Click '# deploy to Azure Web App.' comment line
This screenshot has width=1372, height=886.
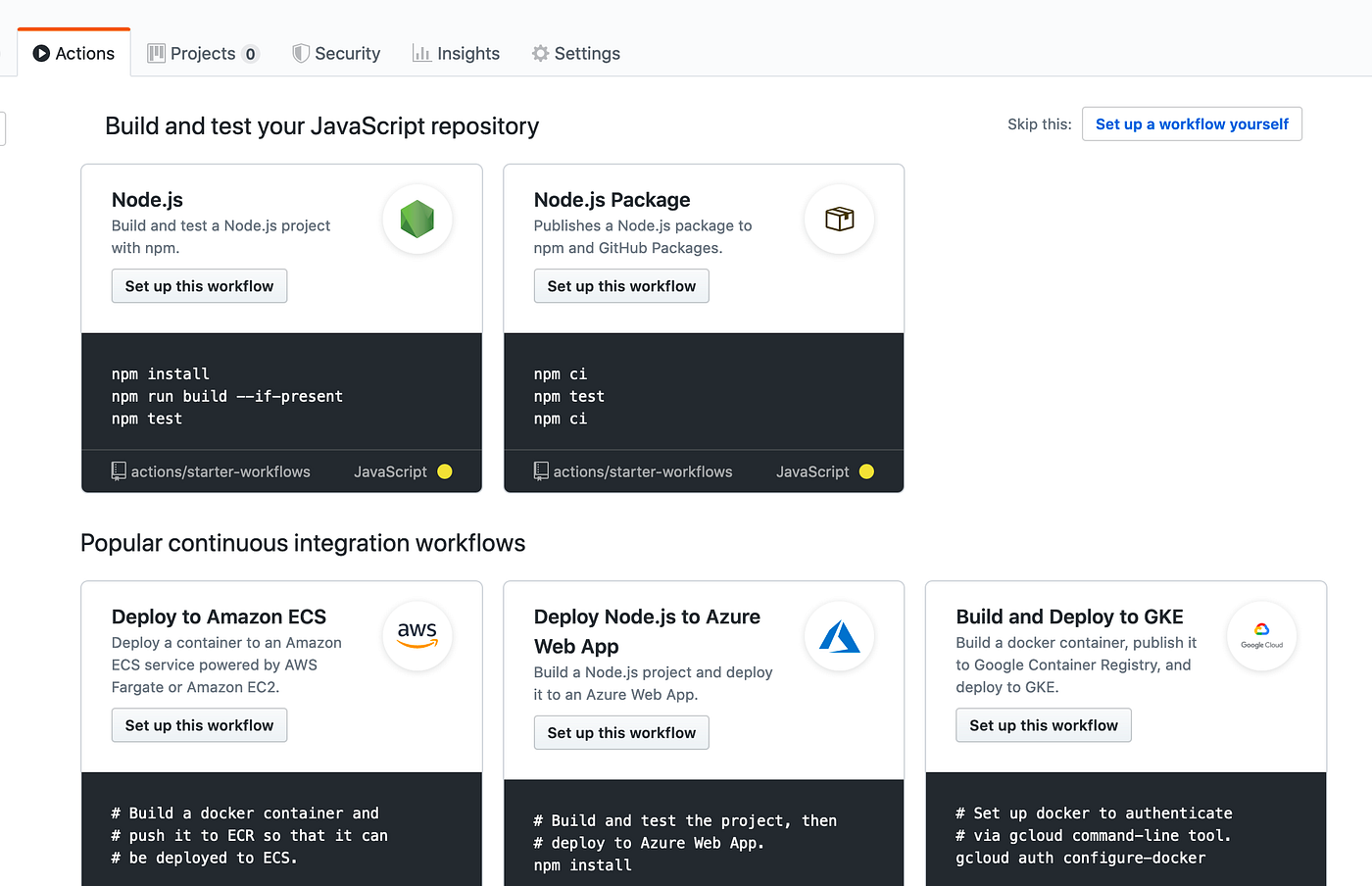649,843
